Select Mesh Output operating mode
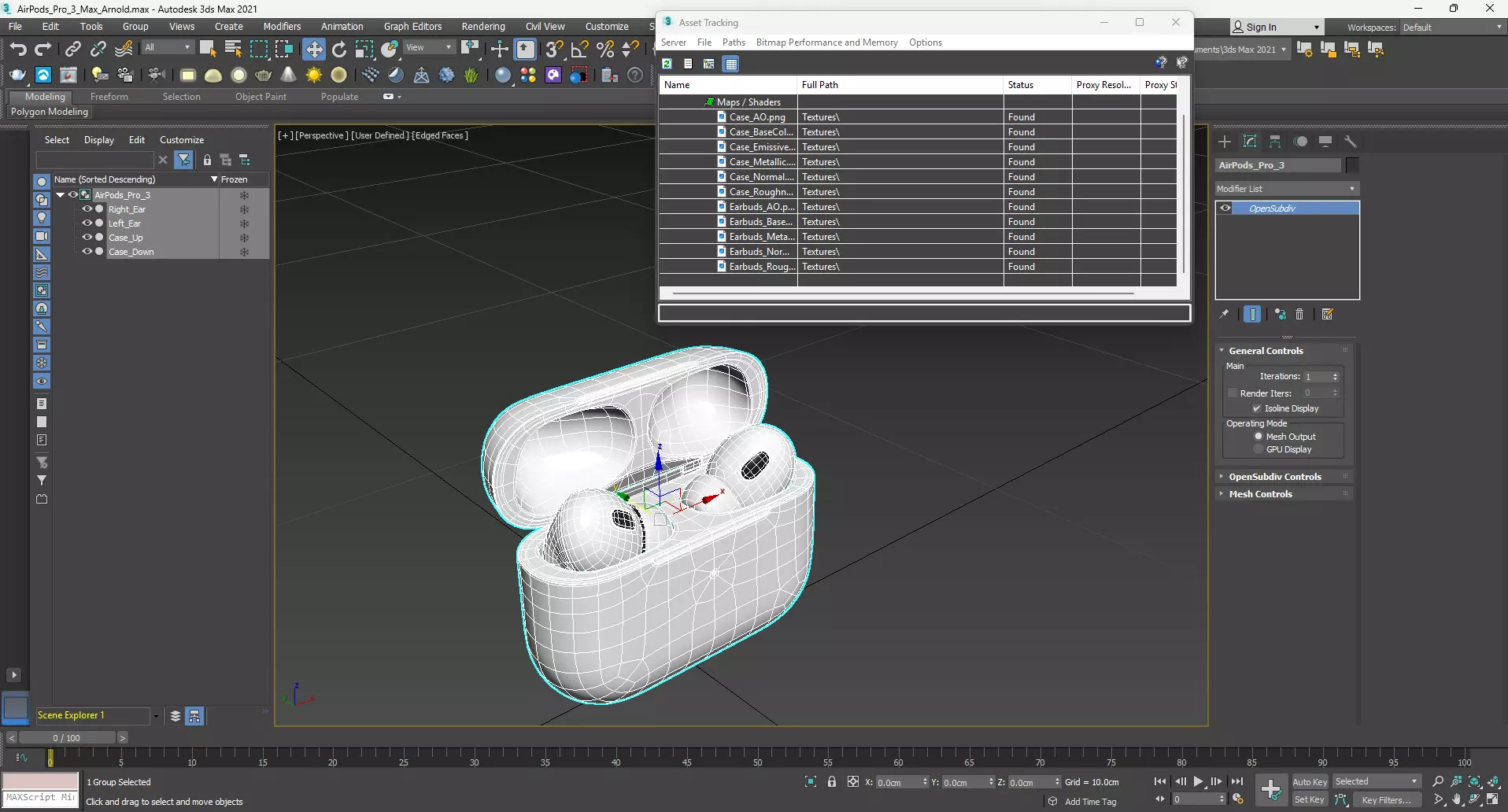 click(x=1259, y=436)
